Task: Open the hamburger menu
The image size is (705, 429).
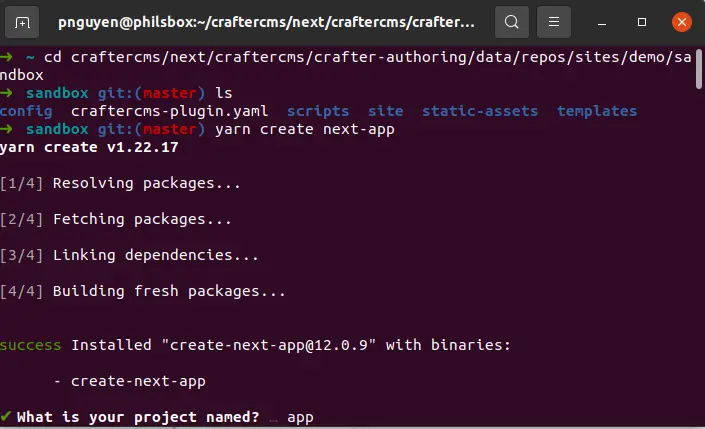Action: [x=555, y=21]
